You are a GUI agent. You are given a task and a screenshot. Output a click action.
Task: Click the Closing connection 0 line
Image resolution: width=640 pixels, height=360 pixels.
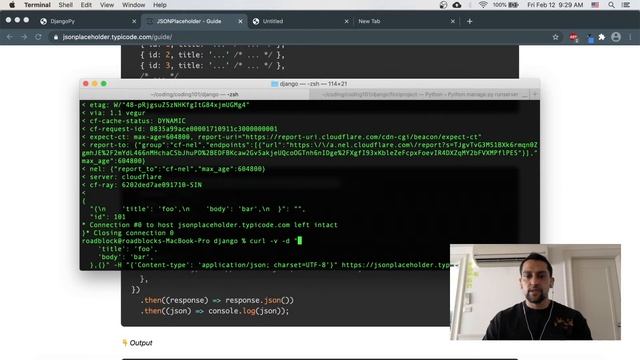tap(129, 233)
